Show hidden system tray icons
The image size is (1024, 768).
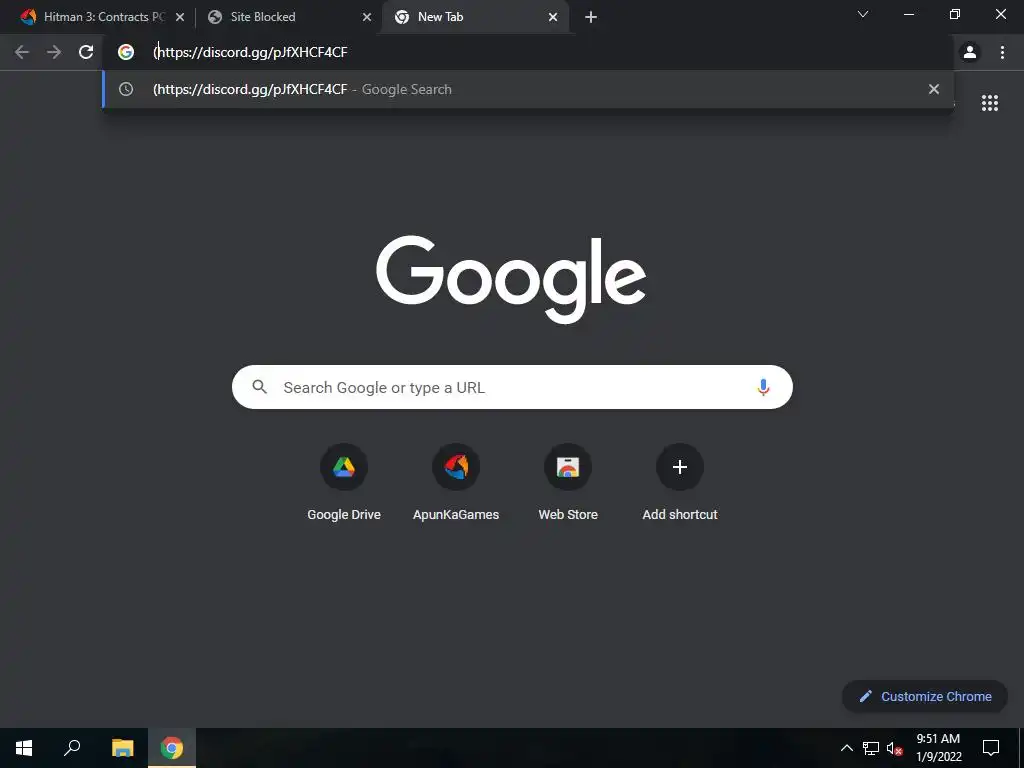pyautogui.click(x=846, y=748)
